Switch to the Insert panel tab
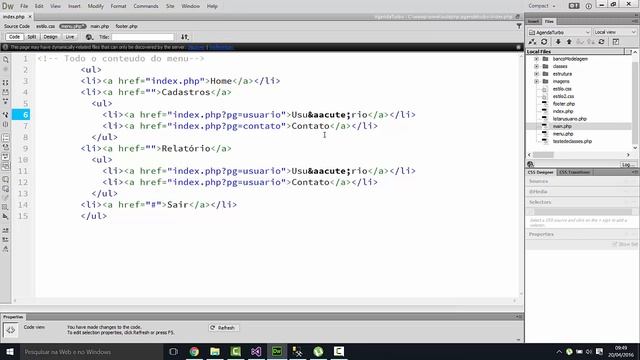The height and width of the screenshot is (360, 640). (x=533, y=21)
